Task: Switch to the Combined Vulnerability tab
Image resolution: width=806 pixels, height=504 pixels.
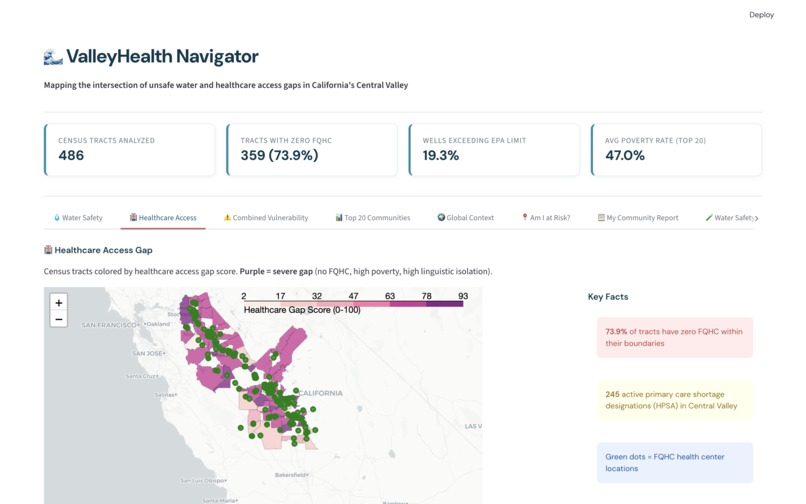Action: click(x=266, y=218)
